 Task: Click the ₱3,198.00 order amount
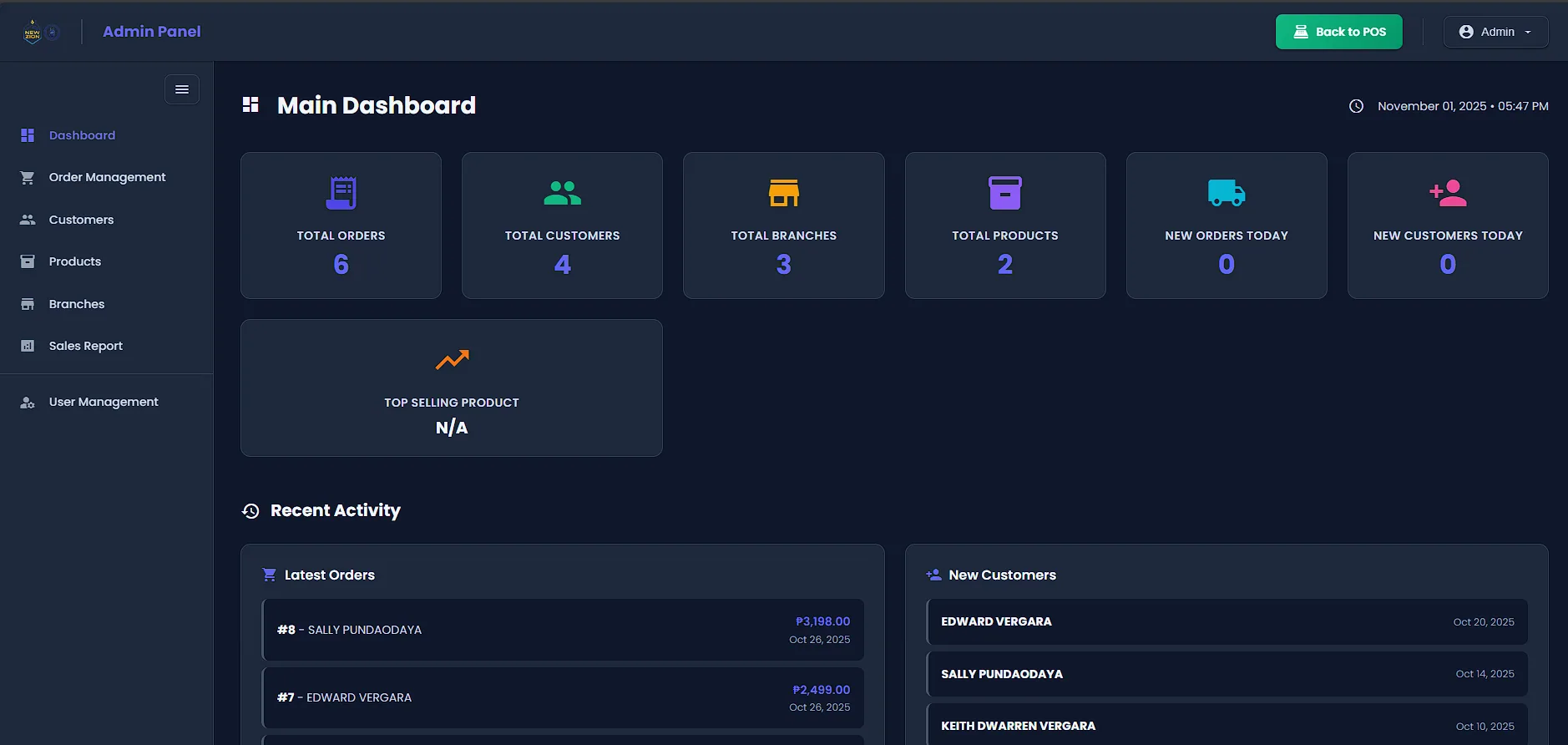822,621
